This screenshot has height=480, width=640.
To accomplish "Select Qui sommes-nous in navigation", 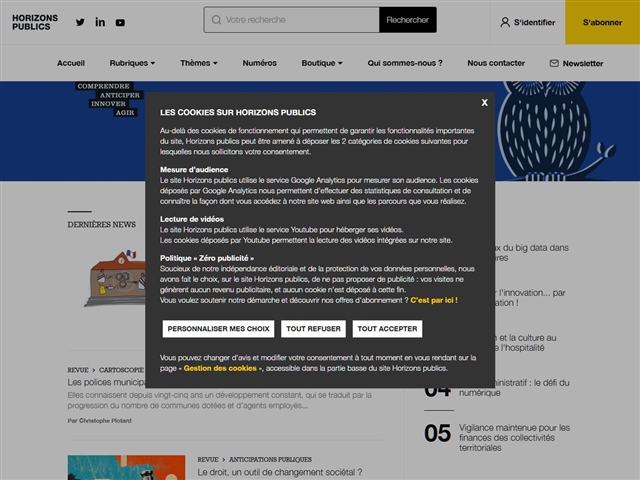I will click(405, 63).
